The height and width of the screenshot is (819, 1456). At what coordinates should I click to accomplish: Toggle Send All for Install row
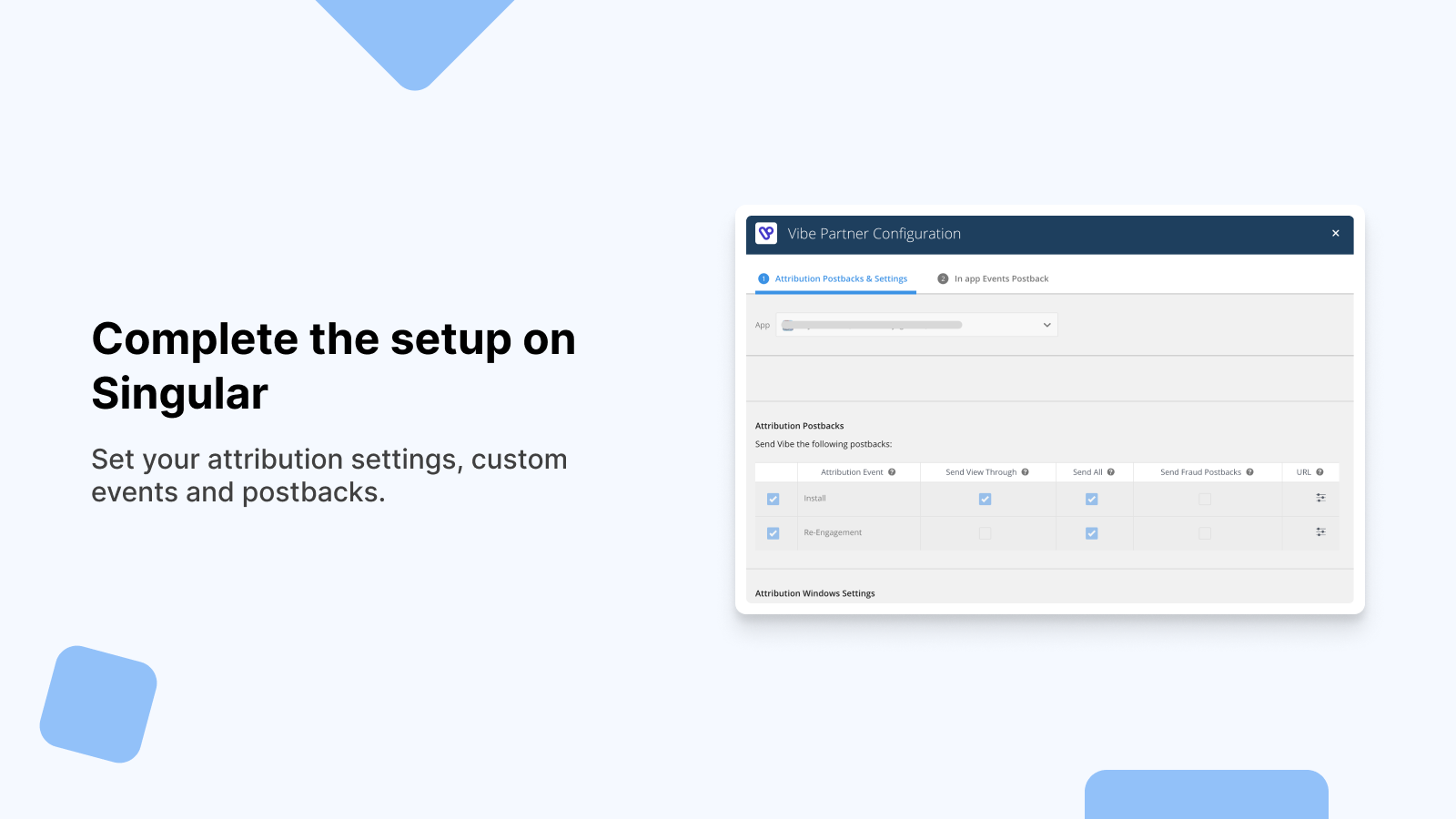coord(1092,499)
